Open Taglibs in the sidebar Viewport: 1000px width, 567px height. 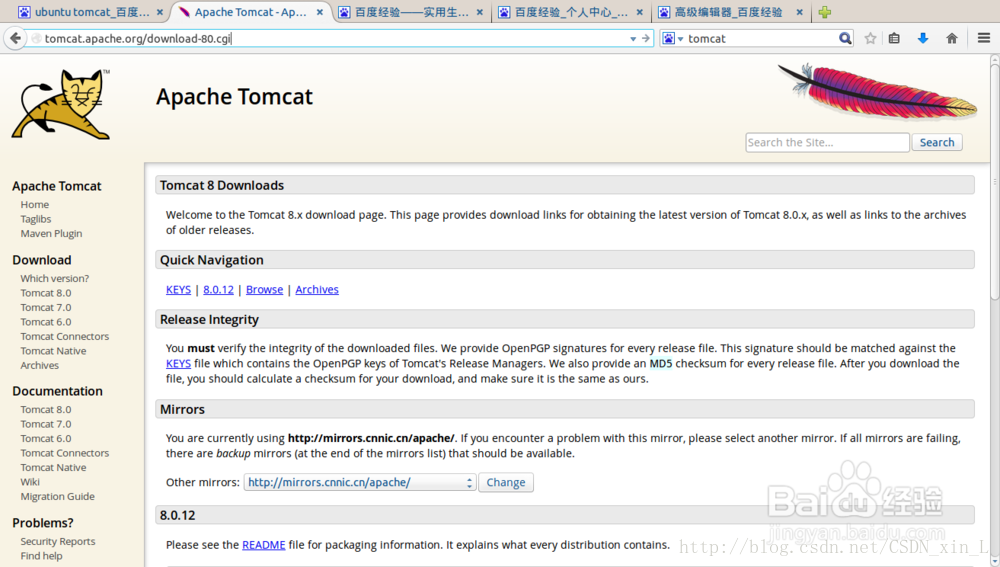[36, 219]
